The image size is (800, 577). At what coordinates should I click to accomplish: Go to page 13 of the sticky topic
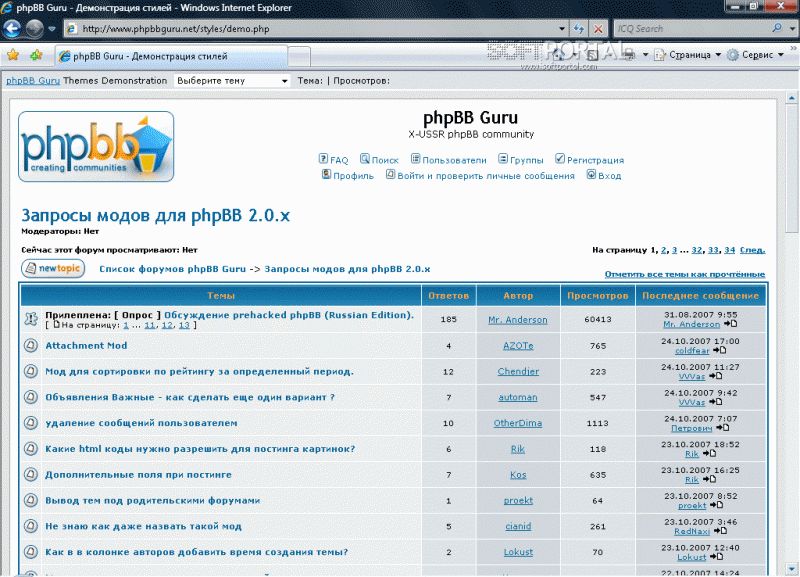pos(184,325)
